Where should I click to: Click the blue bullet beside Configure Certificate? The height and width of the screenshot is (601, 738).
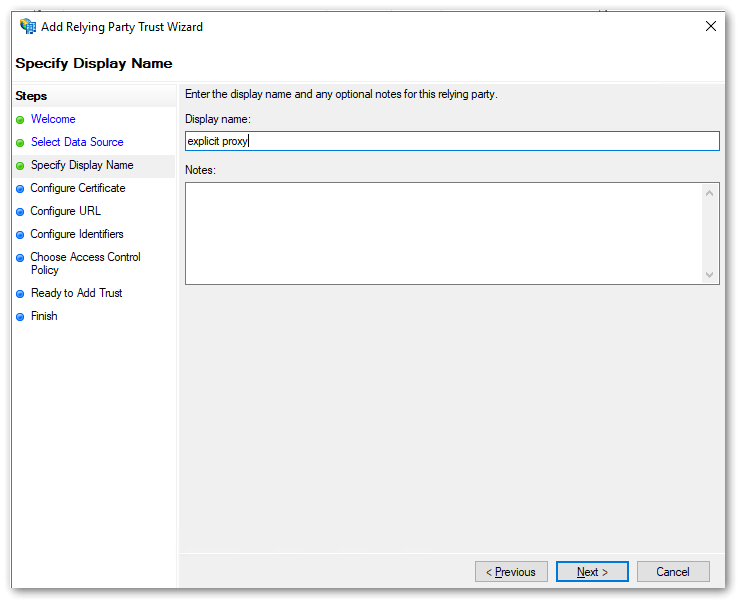click(20, 189)
